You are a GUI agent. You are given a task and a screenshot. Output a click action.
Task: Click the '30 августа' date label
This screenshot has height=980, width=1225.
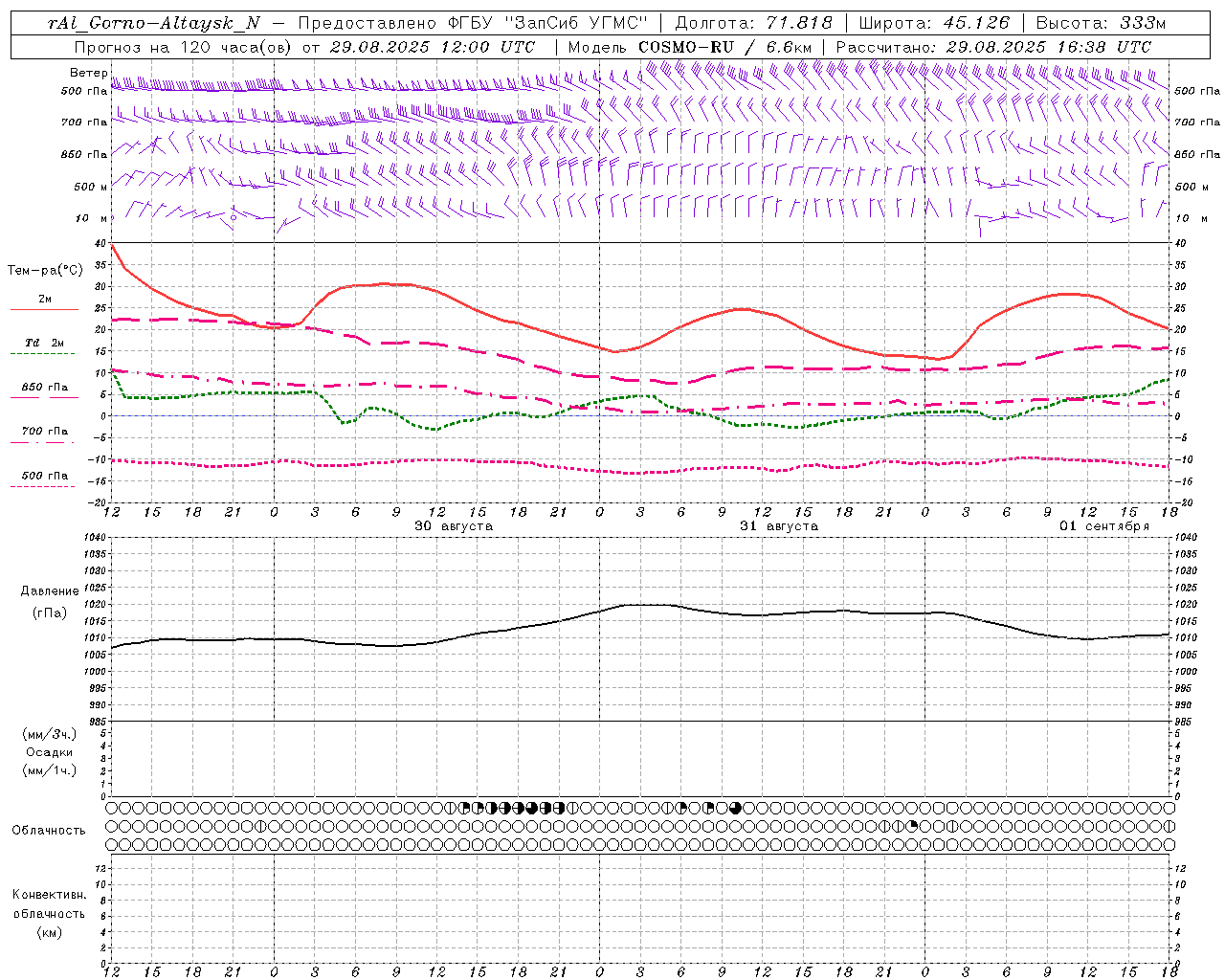pyautogui.click(x=454, y=526)
